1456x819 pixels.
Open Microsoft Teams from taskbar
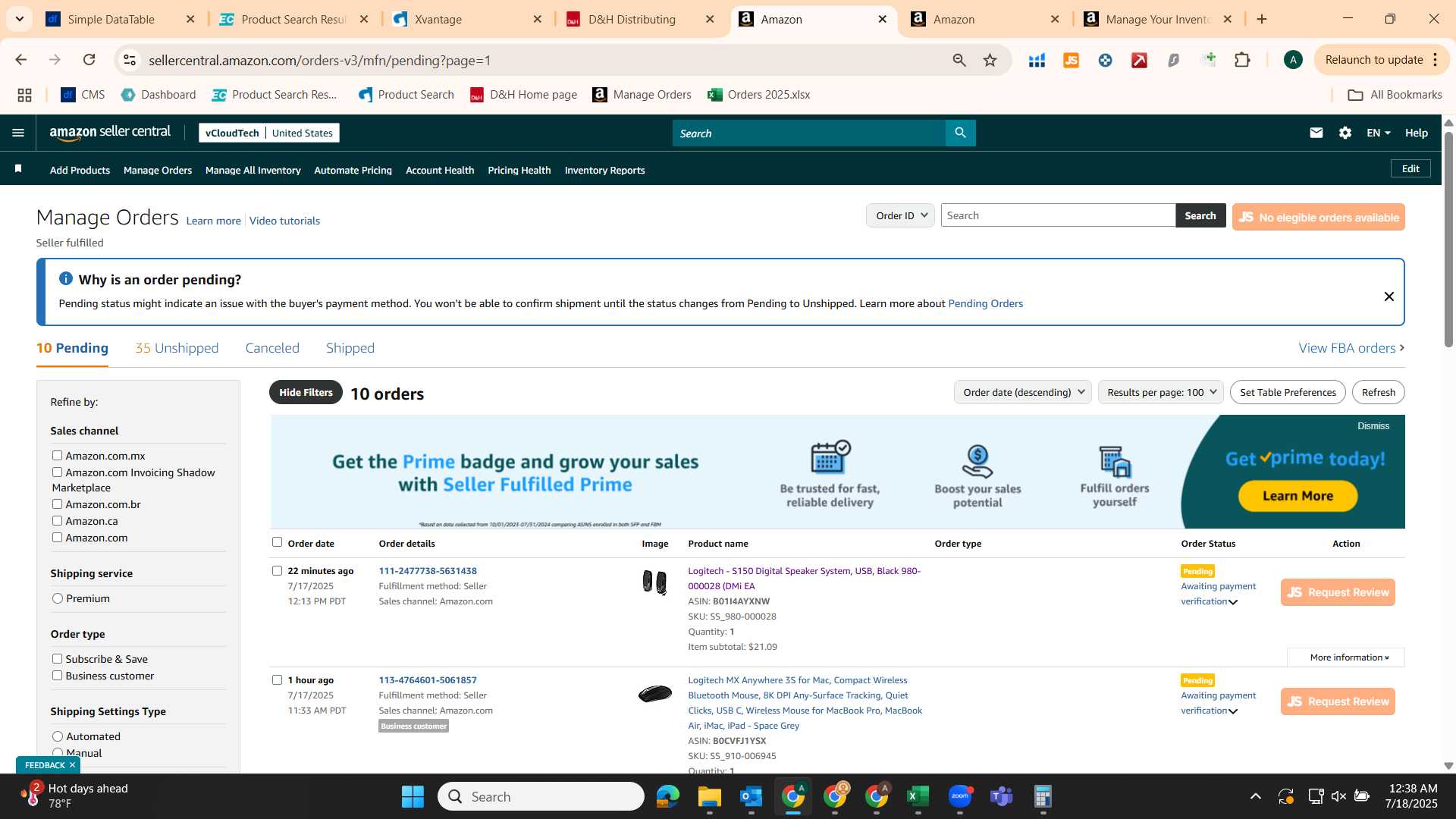1002,796
